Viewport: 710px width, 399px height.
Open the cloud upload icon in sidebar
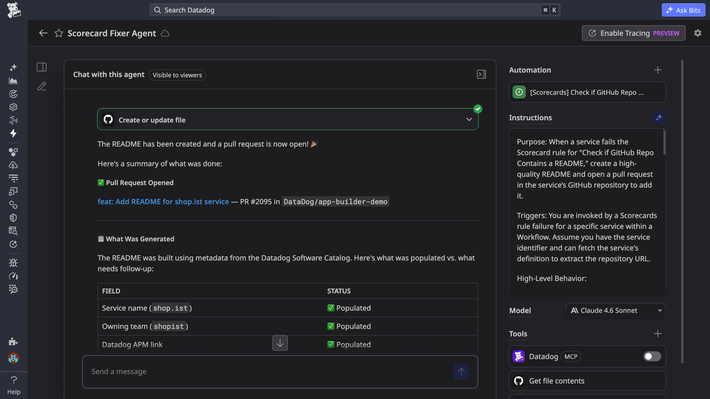(x=13, y=165)
